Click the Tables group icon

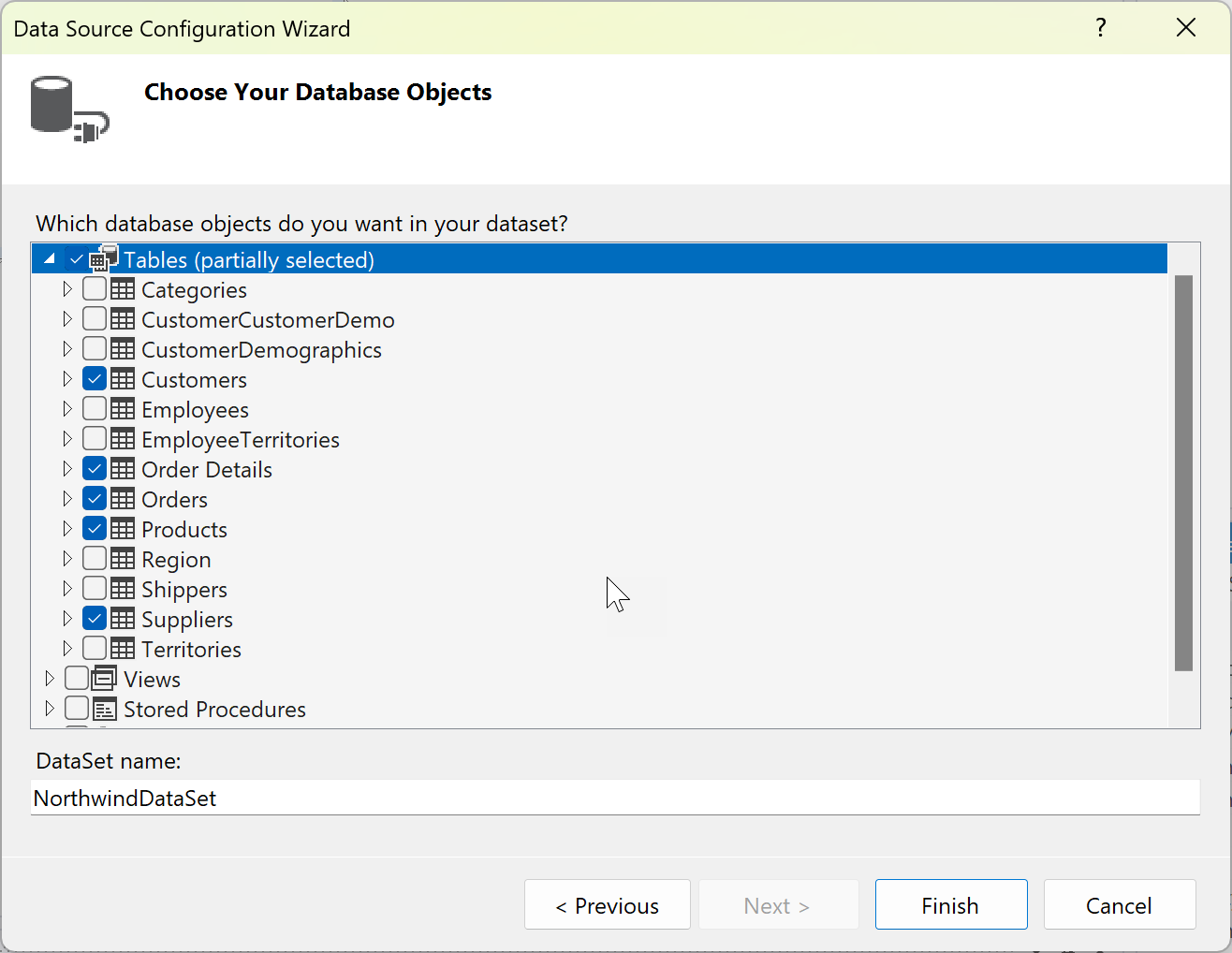click(x=103, y=258)
